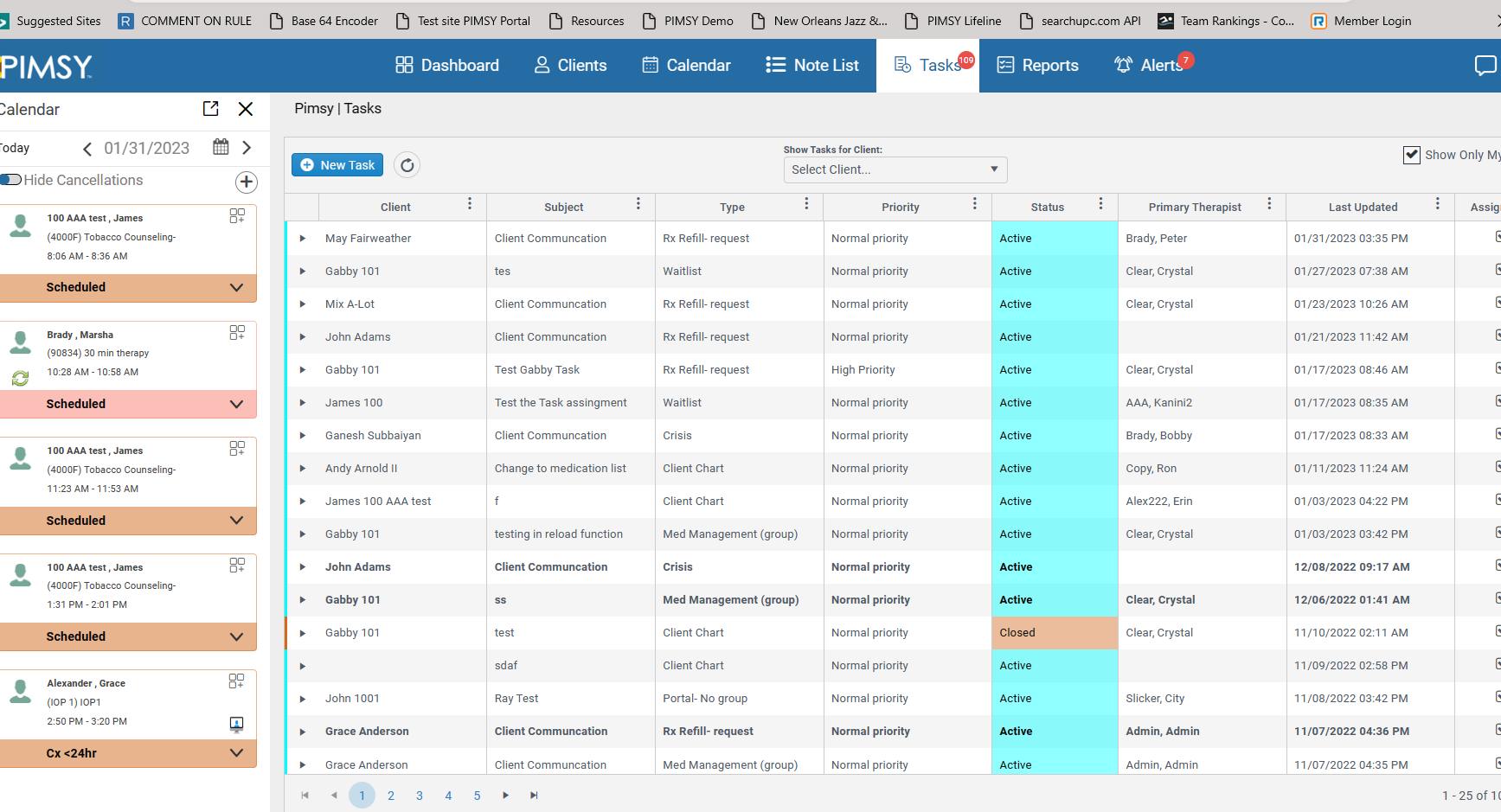Open the date picker beside 01/31/2023
The image size is (1501, 812).
point(221,148)
